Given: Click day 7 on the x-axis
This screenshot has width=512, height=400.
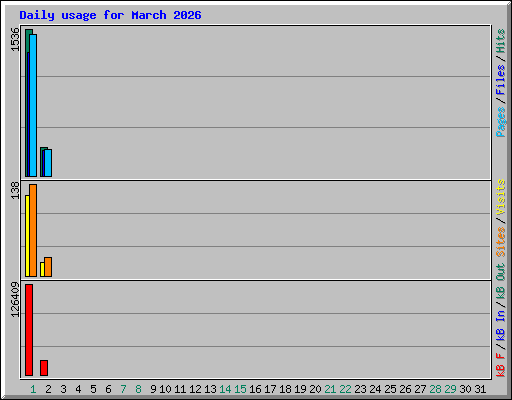Looking at the screenshot, I should coord(123,389).
